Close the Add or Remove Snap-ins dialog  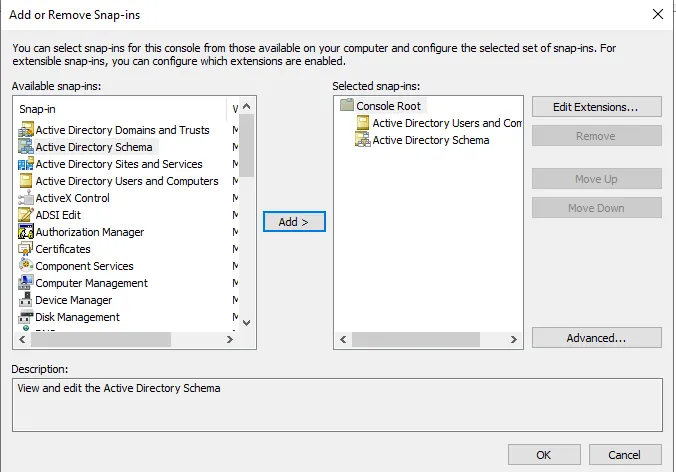pos(658,14)
